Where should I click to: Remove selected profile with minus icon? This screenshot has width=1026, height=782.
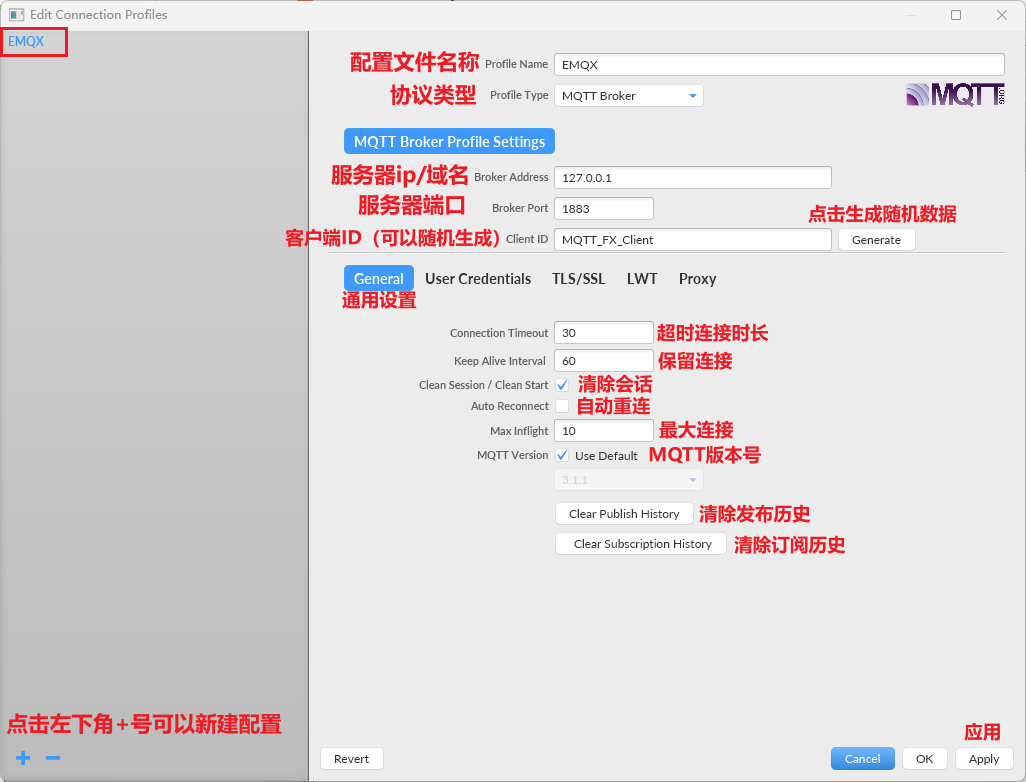pos(53,758)
